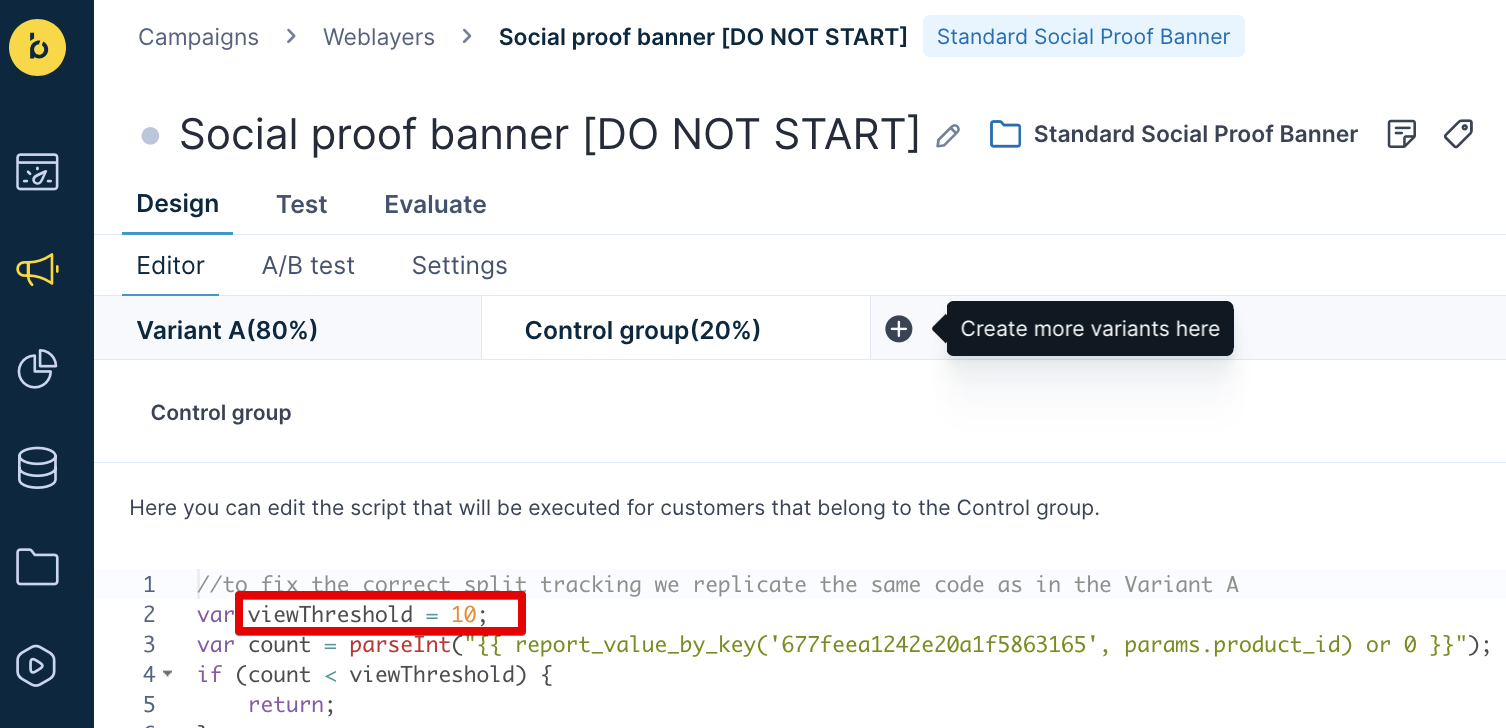The width and height of the screenshot is (1506, 728).
Task: Go to Weblayers breadcrumb
Action: click(379, 37)
